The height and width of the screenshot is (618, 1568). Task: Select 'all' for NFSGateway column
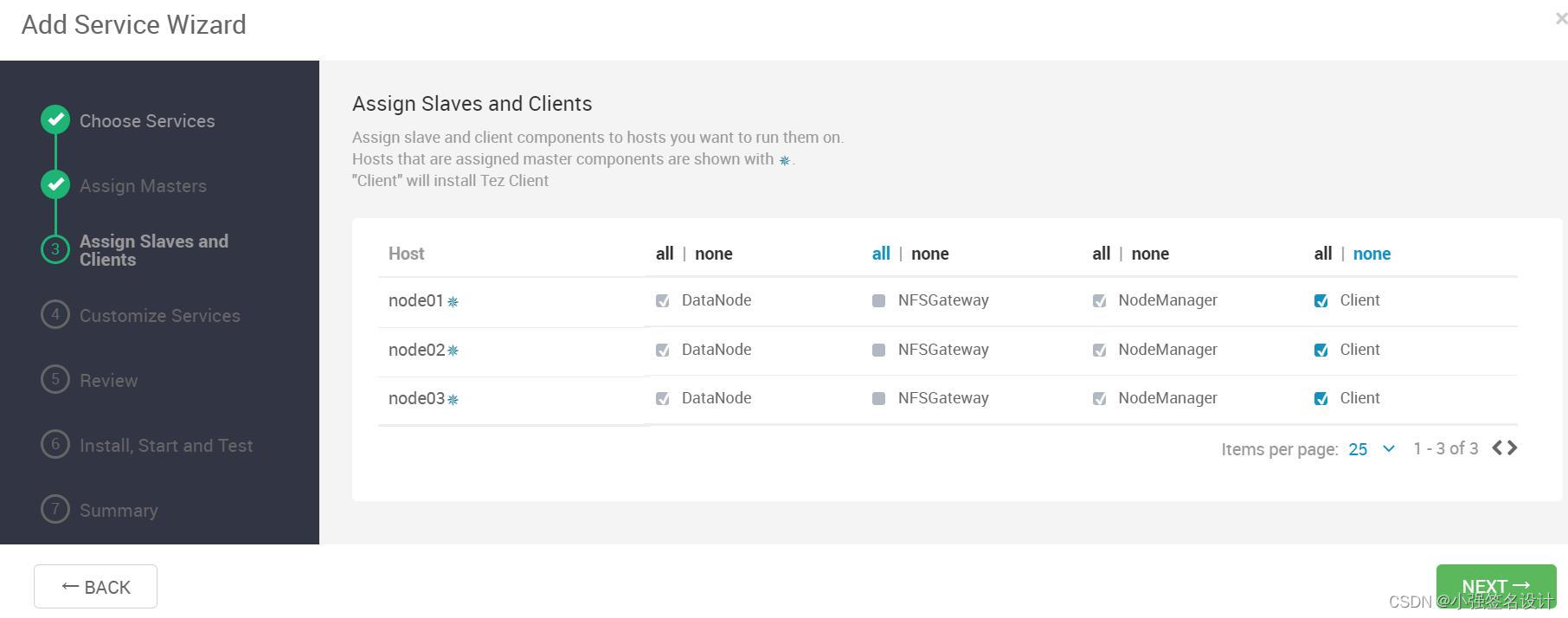(881, 254)
